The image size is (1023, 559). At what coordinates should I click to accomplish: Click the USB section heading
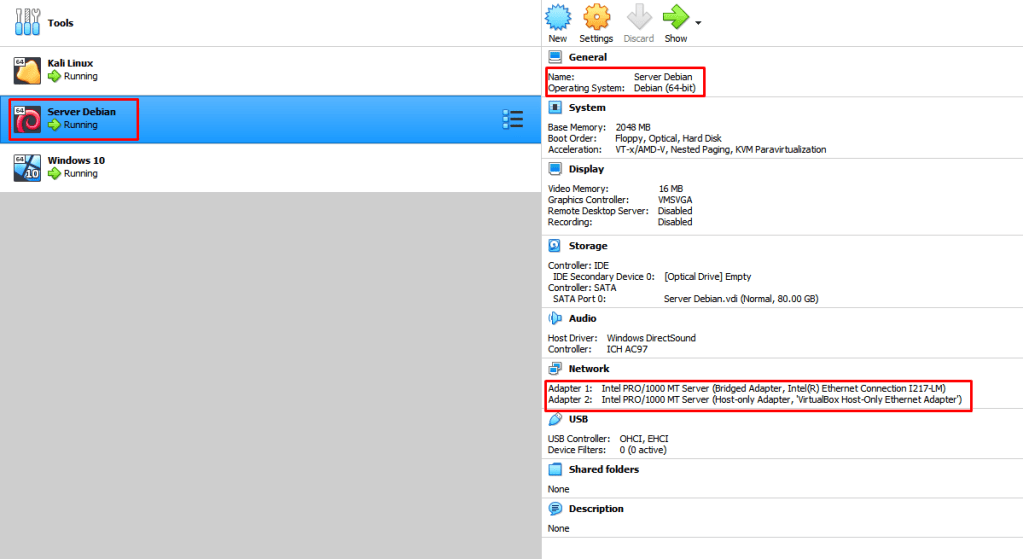pyautogui.click(x=579, y=419)
